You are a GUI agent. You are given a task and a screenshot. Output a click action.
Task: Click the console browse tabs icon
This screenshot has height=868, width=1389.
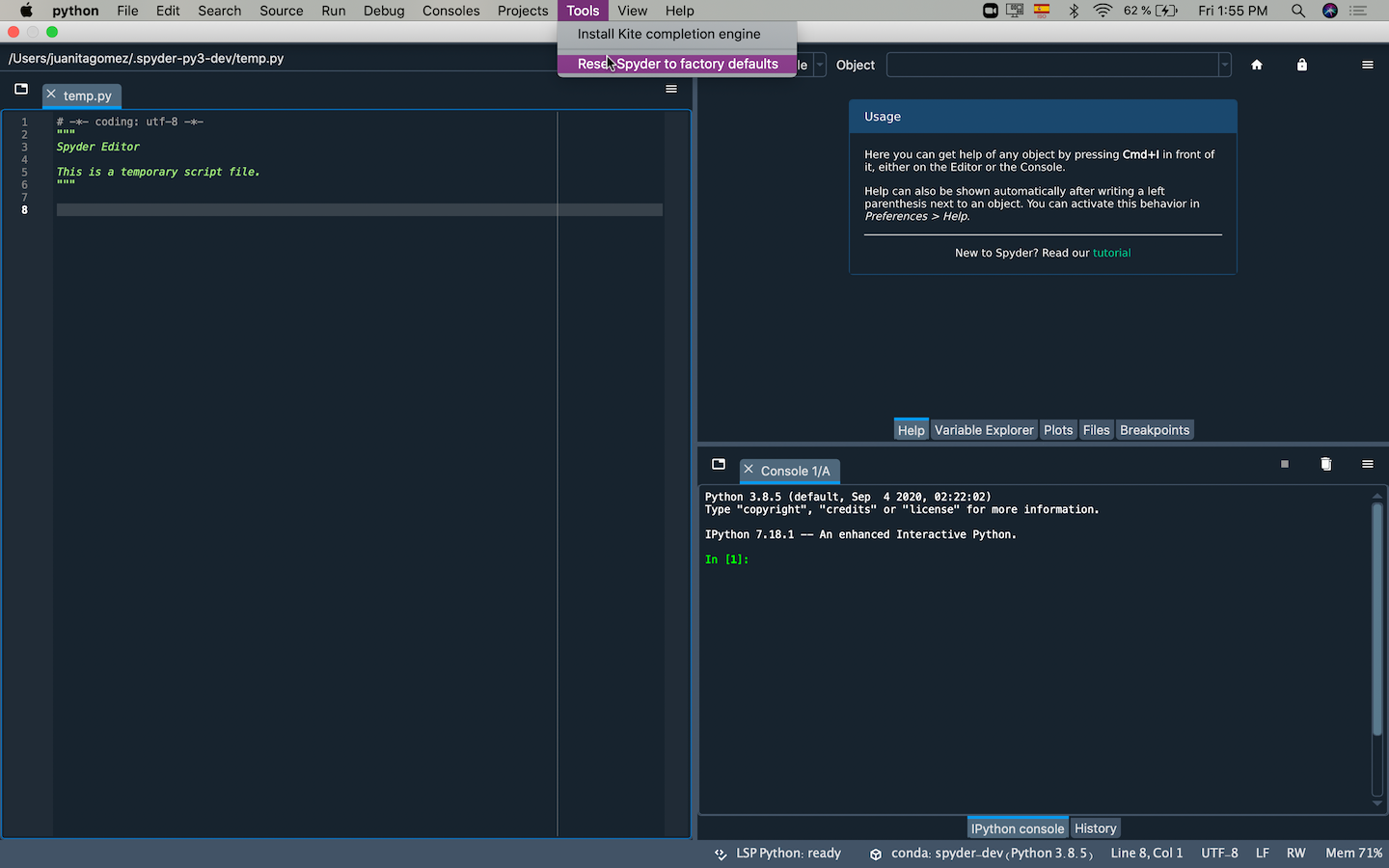[x=719, y=464]
